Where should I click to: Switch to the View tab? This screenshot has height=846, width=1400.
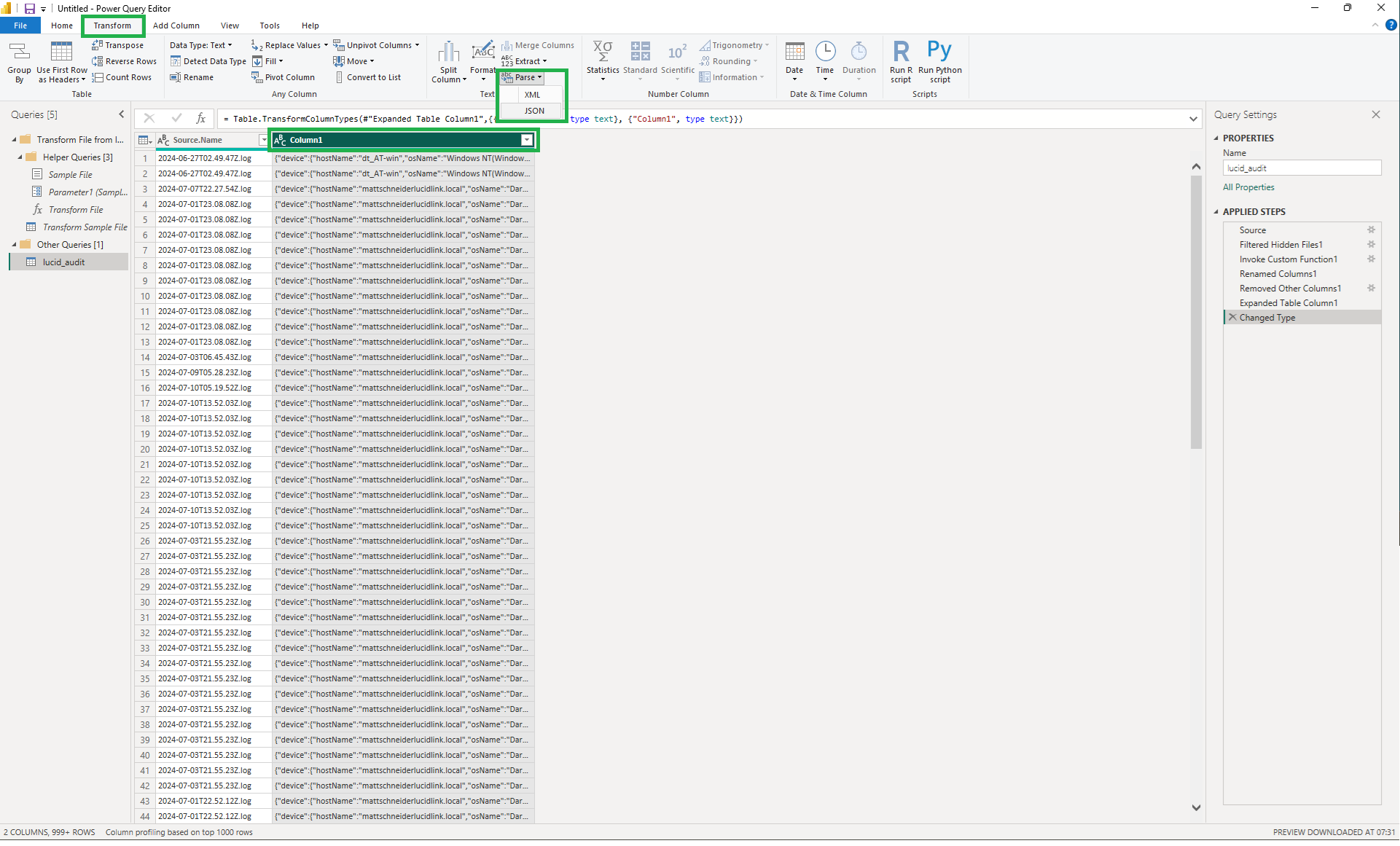(x=230, y=26)
